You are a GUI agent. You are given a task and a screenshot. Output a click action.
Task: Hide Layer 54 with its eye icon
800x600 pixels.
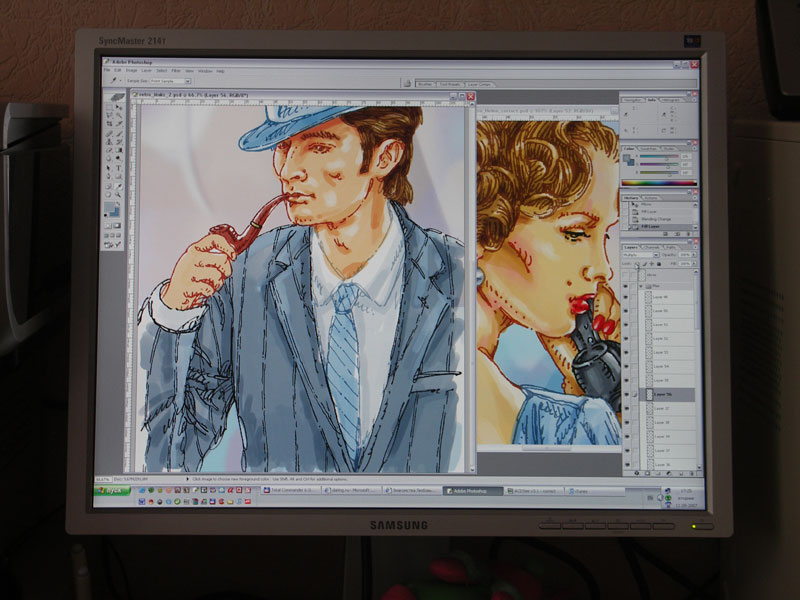pos(627,366)
